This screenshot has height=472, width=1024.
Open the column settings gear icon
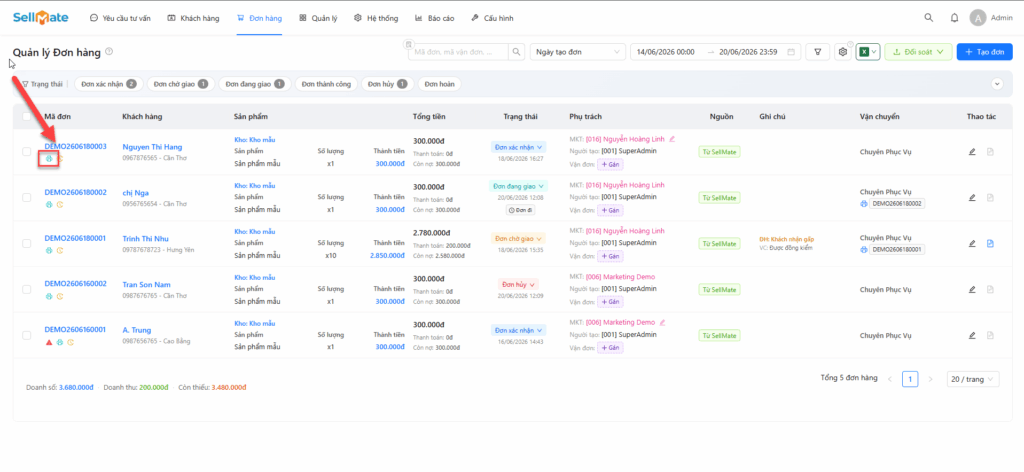842,52
